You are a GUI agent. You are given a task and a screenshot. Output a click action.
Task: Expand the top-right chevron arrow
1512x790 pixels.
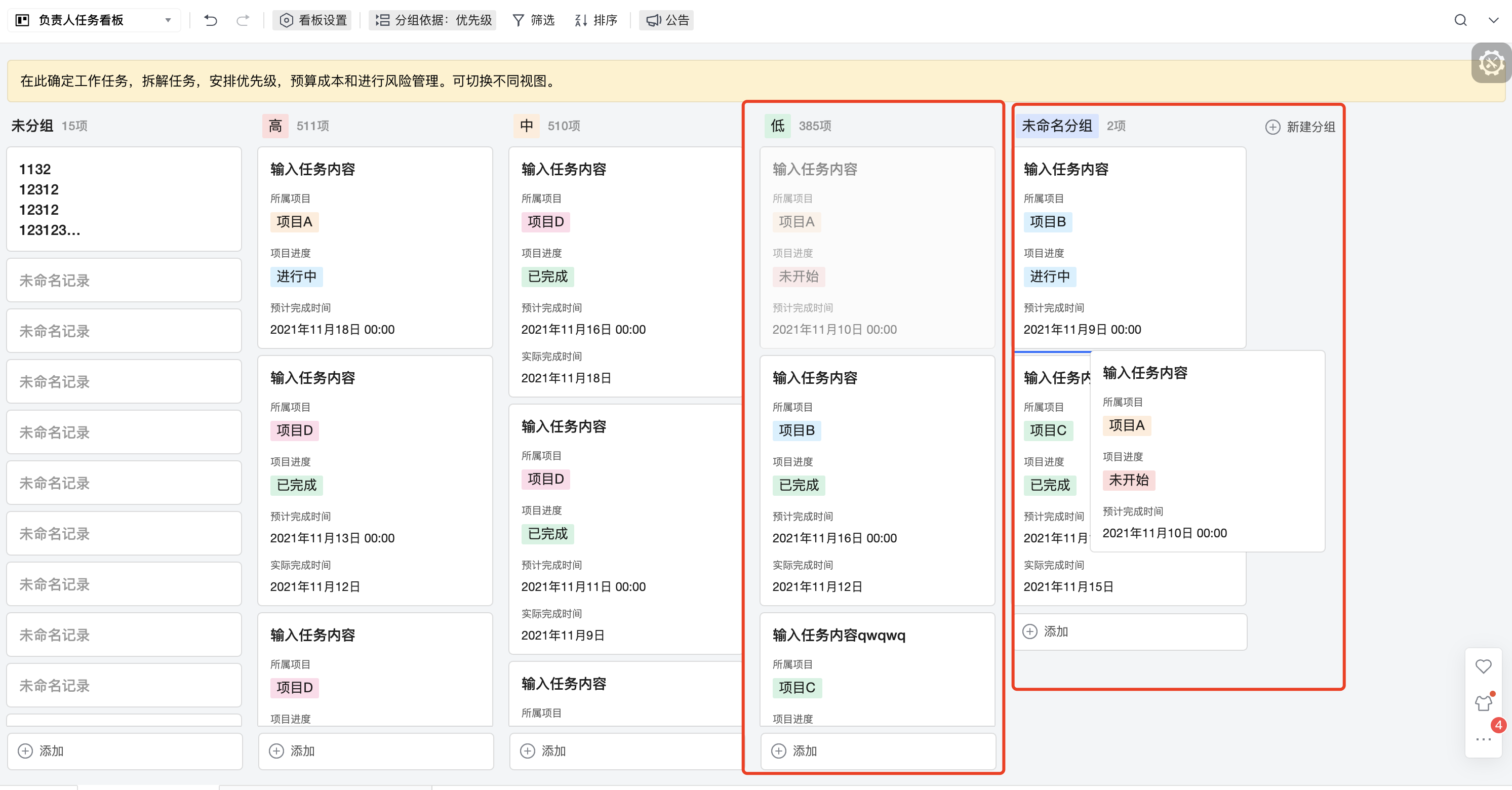click(1493, 21)
